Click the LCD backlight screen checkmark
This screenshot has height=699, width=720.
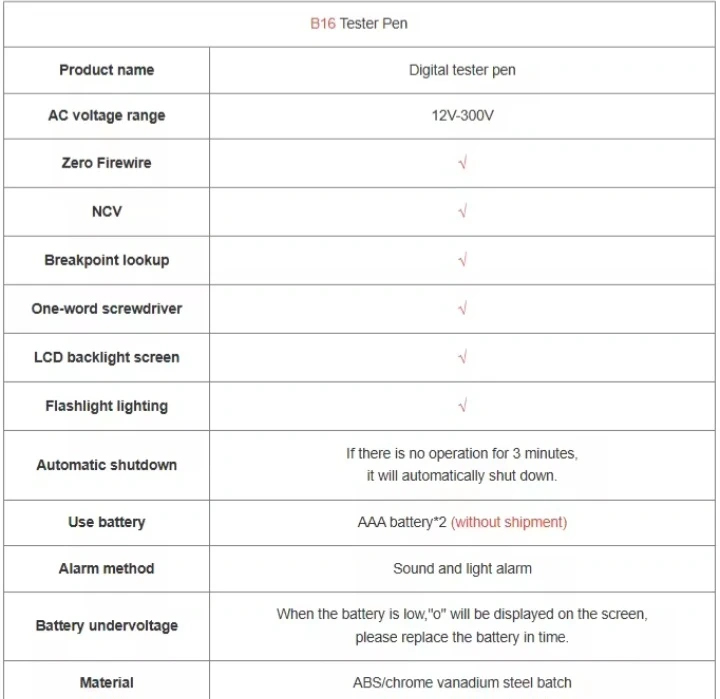[462, 357]
